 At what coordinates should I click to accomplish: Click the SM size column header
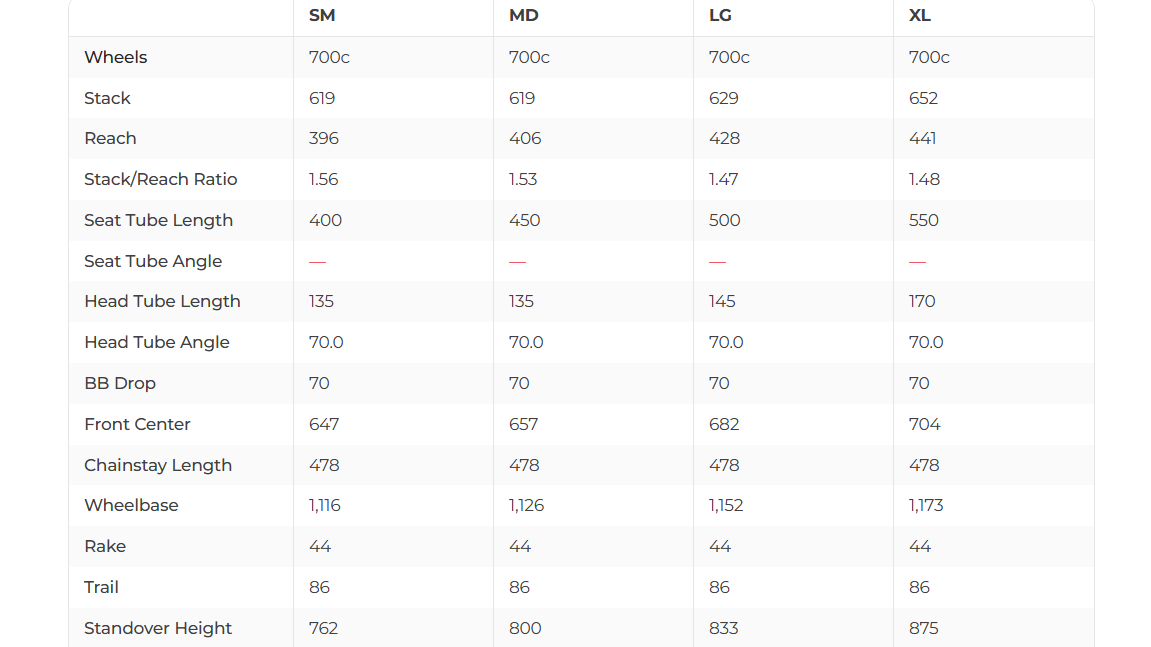click(322, 16)
